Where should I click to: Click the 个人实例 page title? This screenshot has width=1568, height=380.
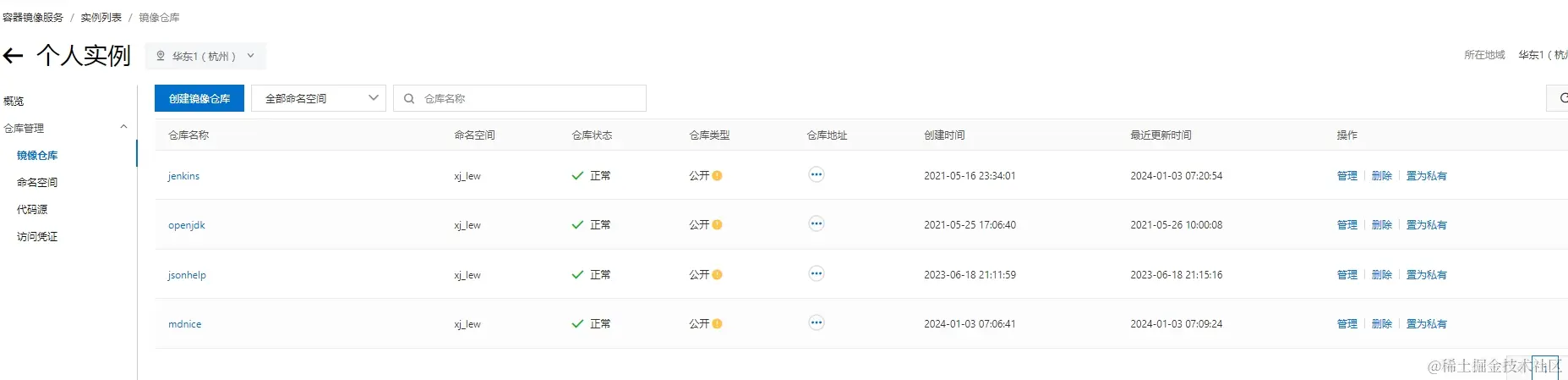point(84,56)
